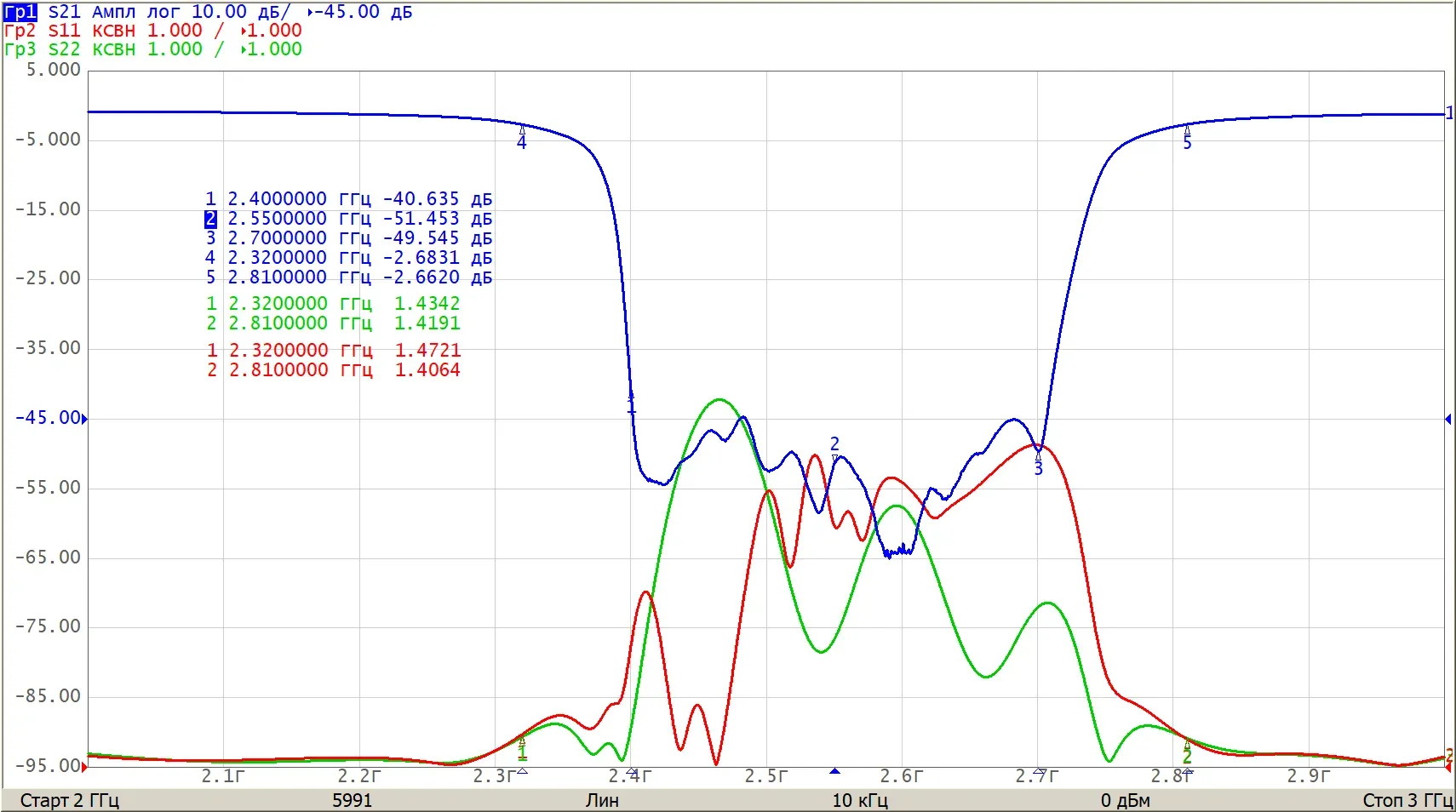The height and width of the screenshot is (812, 1456).
Task: Select active marker 2 row in table
Action: pos(349,219)
